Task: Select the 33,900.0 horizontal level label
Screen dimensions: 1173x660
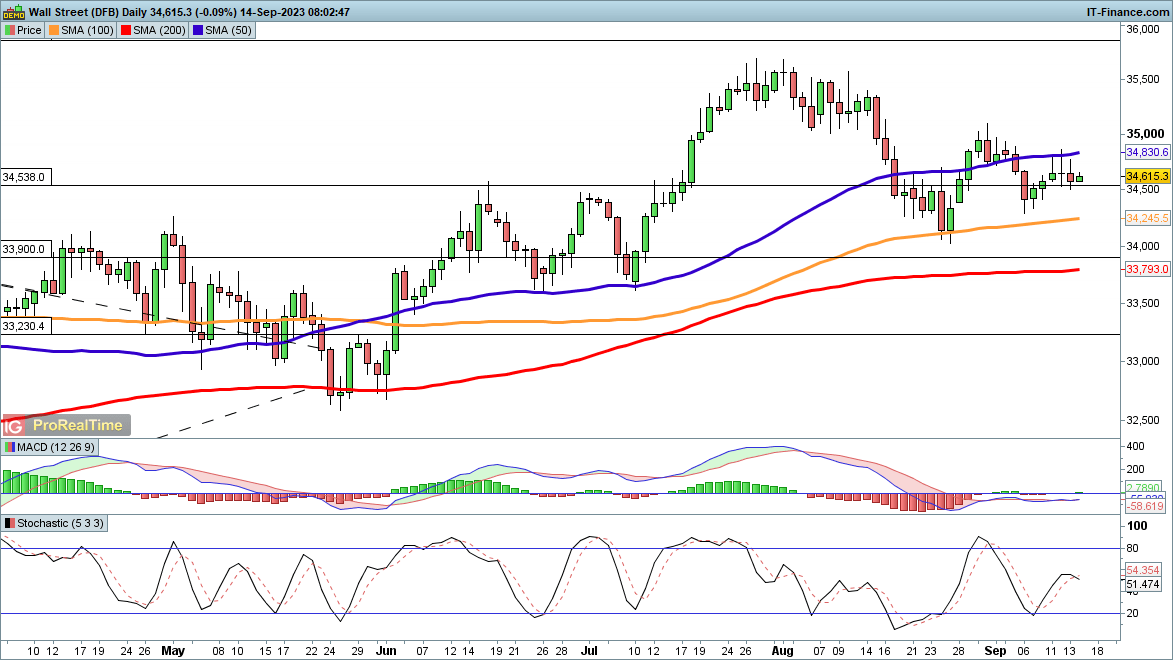Action: tap(23, 249)
